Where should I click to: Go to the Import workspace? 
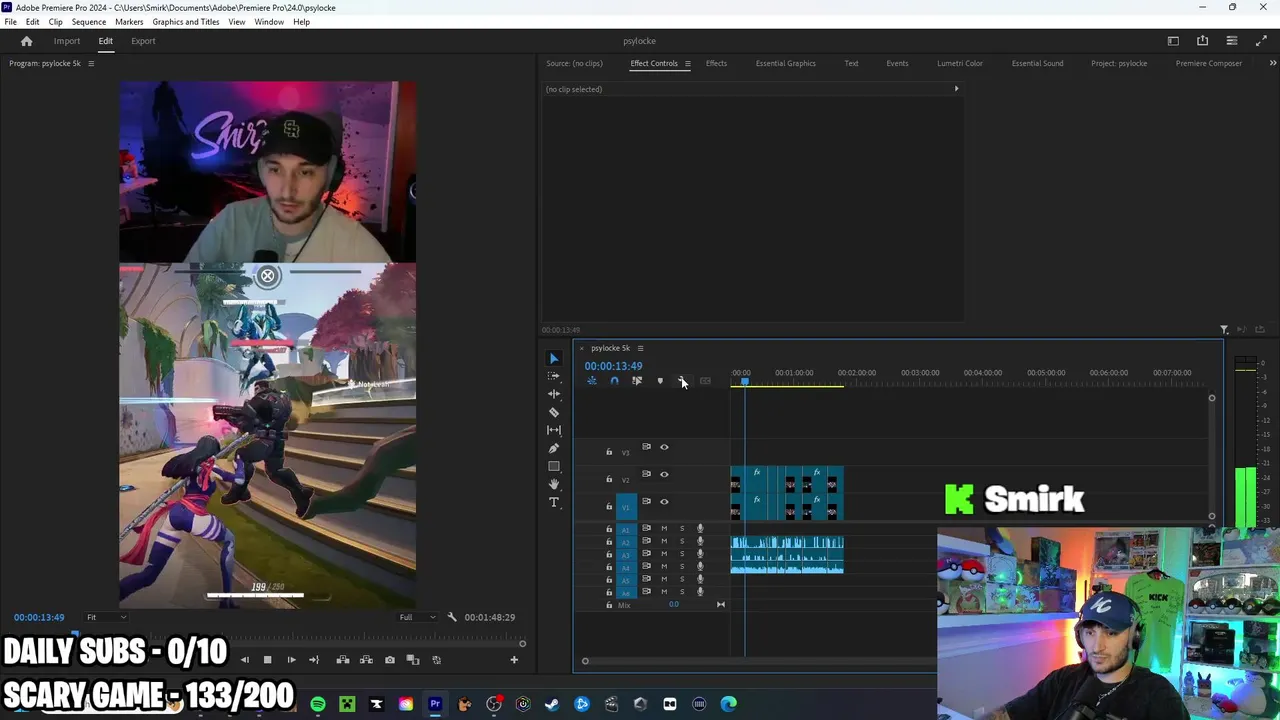coord(67,41)
